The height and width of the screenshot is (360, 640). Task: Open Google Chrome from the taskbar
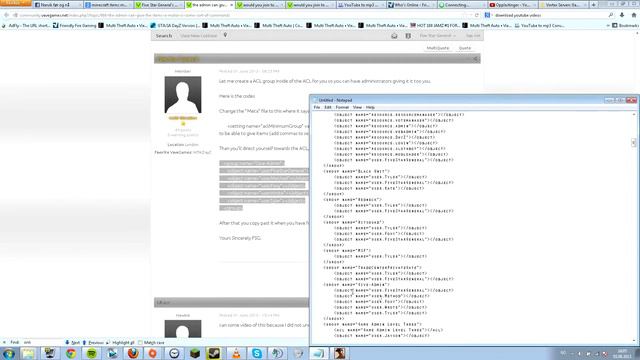[71, 353]
